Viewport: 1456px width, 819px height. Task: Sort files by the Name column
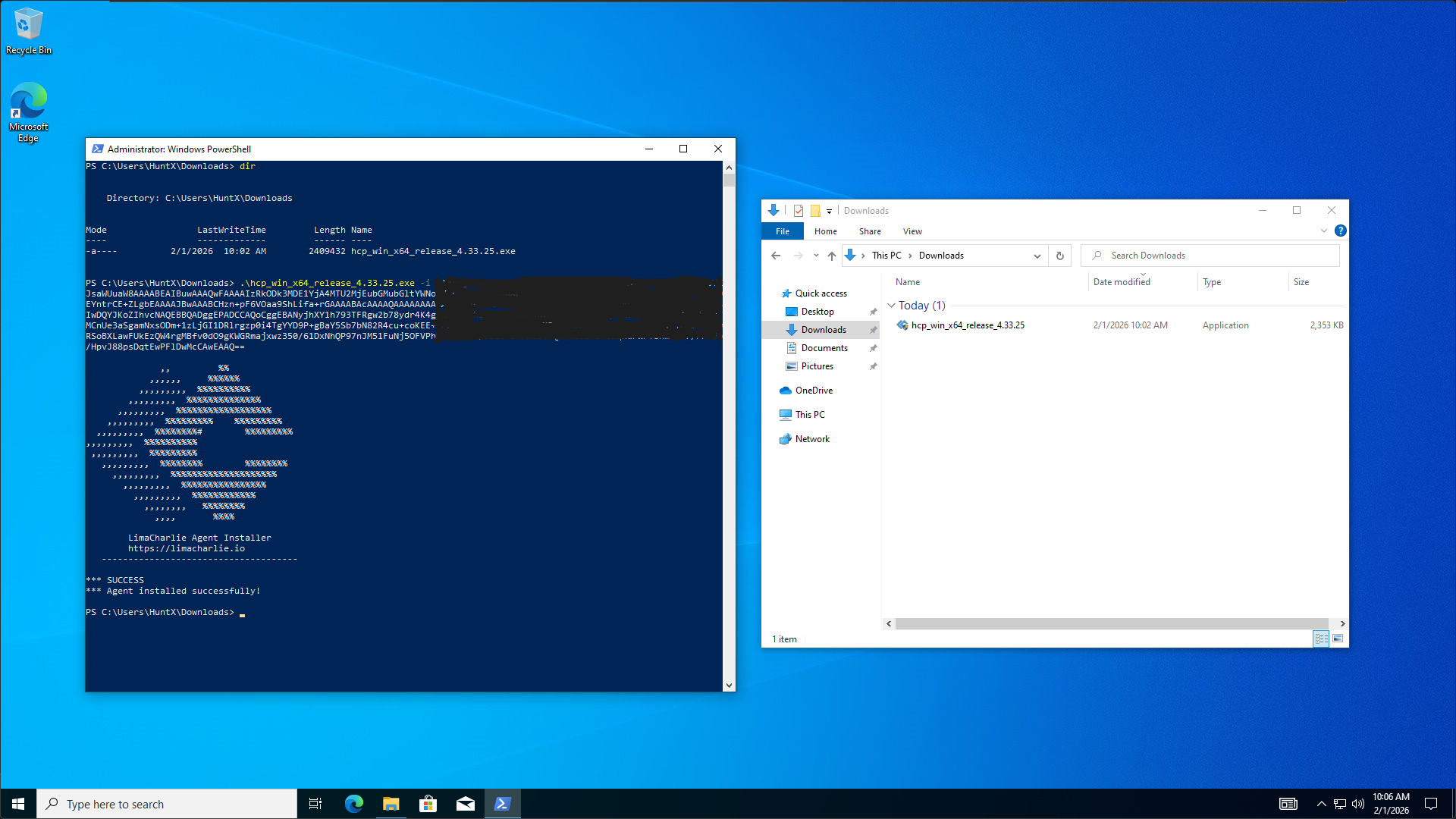point(908,282)
